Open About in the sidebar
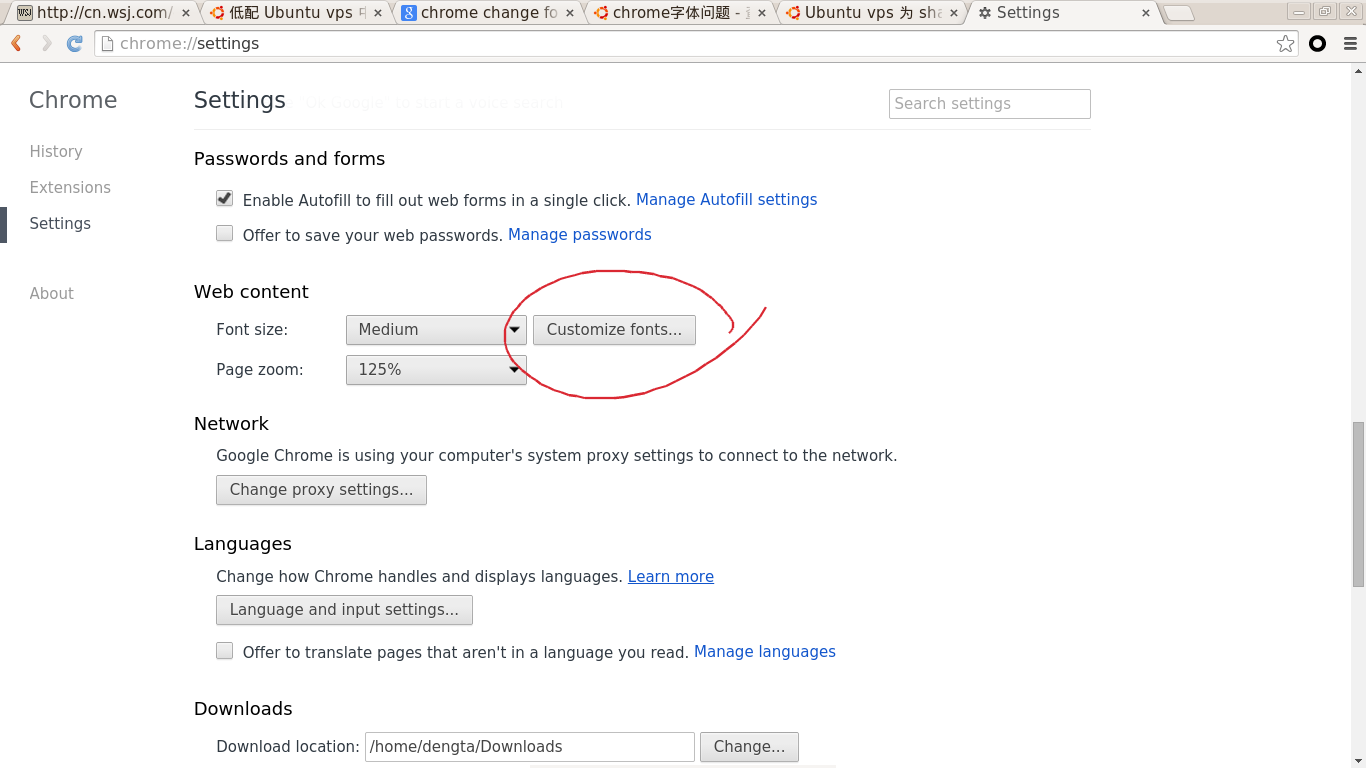 pos(52,293)
